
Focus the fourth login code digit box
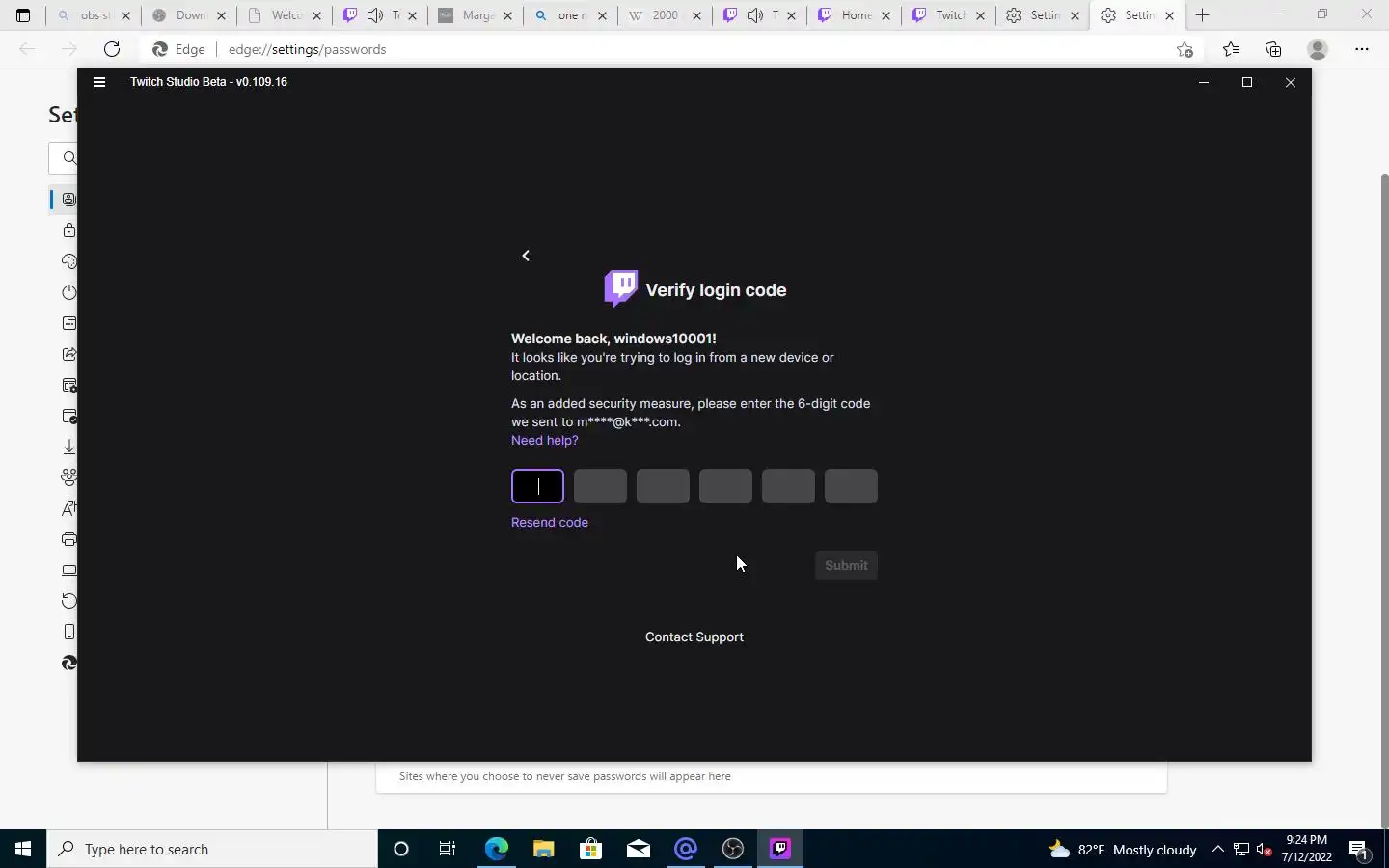pos(725,486)
